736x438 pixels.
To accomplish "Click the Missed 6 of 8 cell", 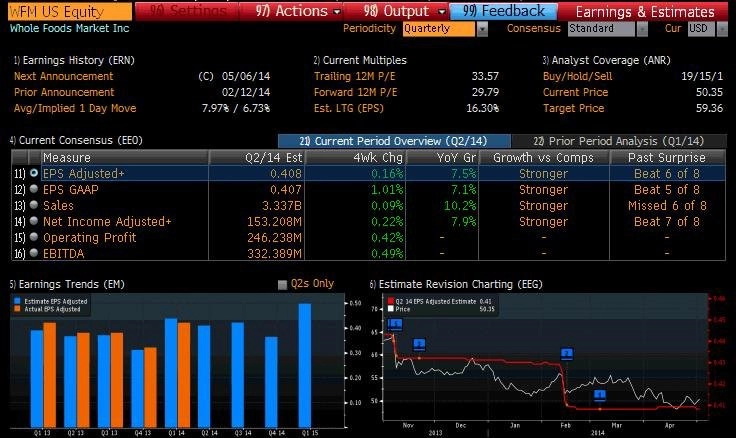I will point(667,206).
